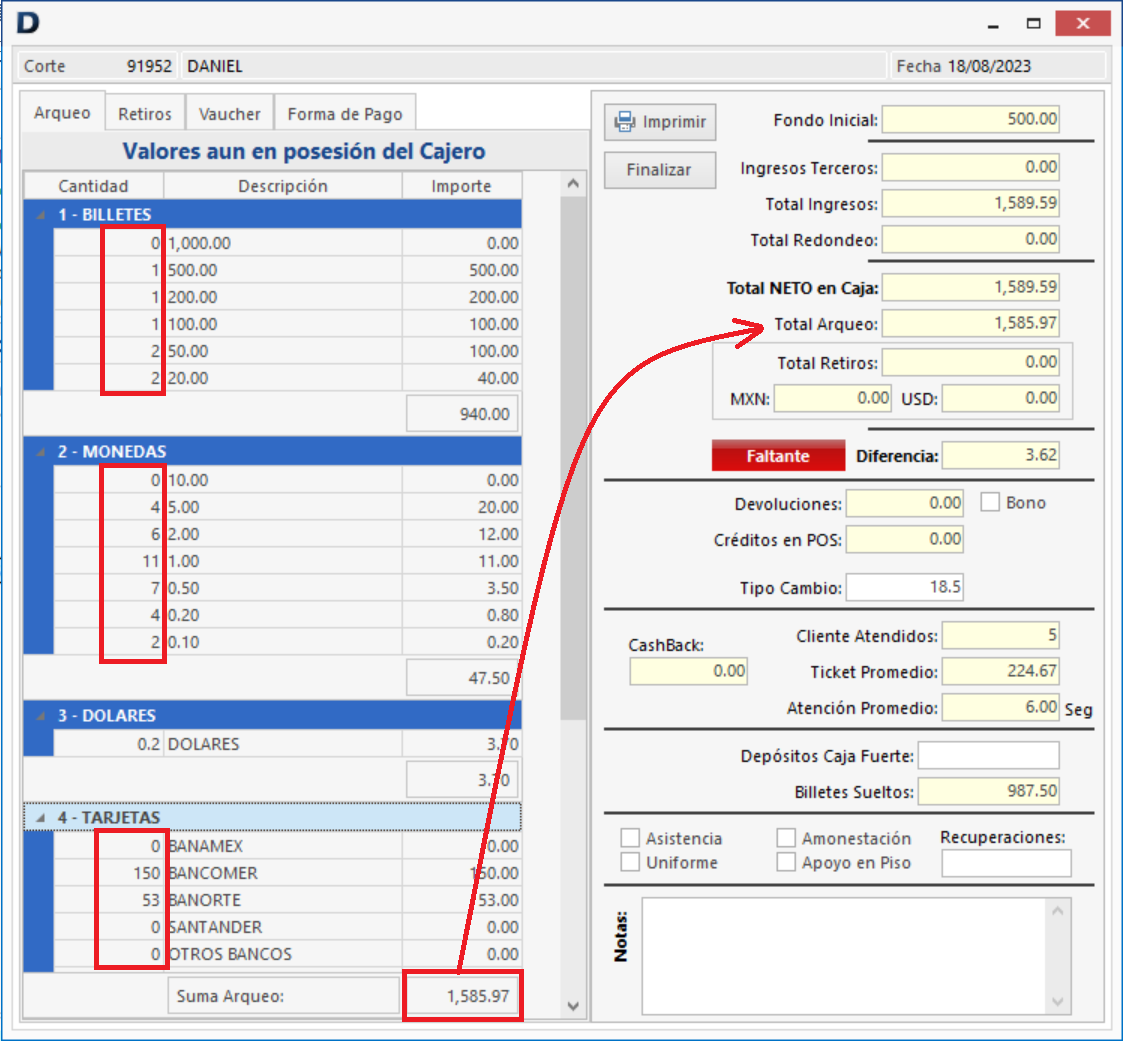Open the Forma de Pago tab
This screenshot has width=1123, height=1041.
345,114
